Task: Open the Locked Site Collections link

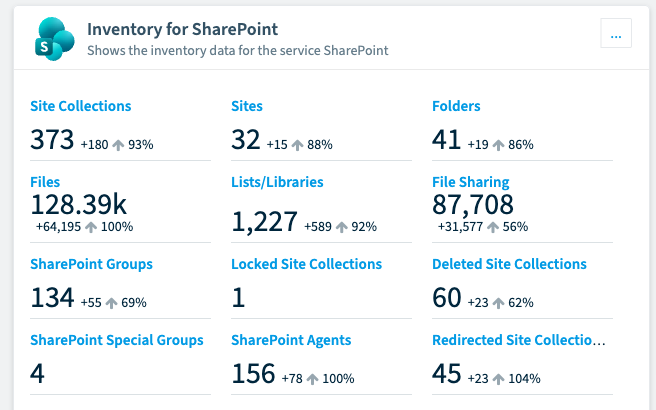Action: click(307, 264)
